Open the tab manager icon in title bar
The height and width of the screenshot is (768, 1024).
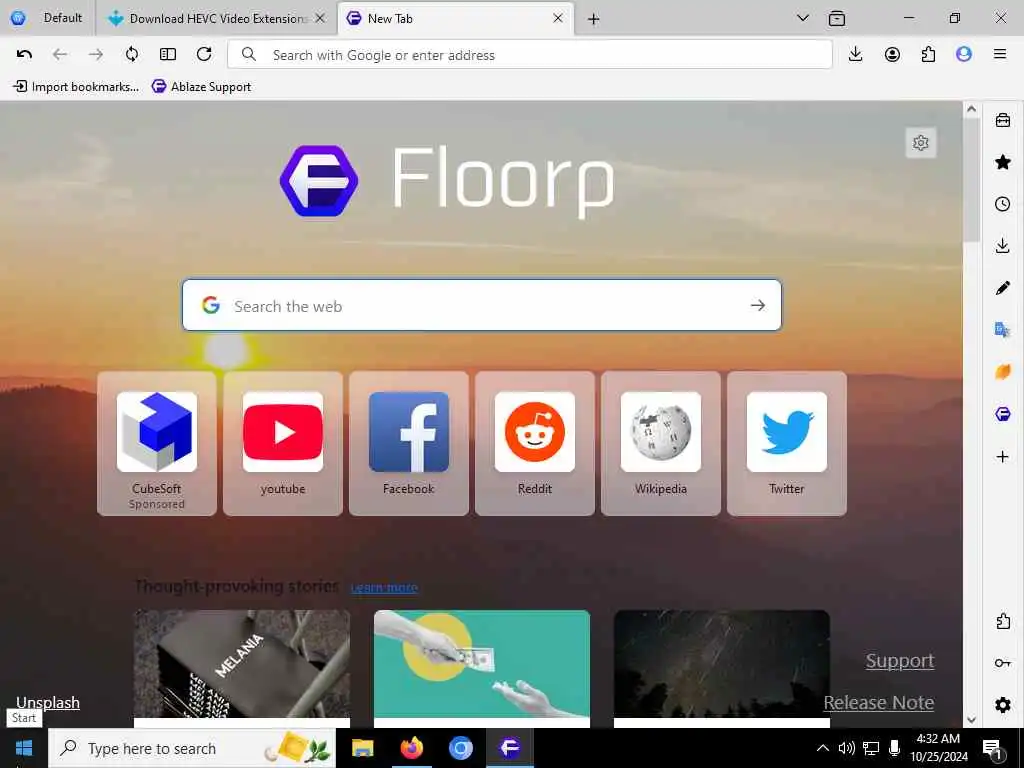coord(837,18)
